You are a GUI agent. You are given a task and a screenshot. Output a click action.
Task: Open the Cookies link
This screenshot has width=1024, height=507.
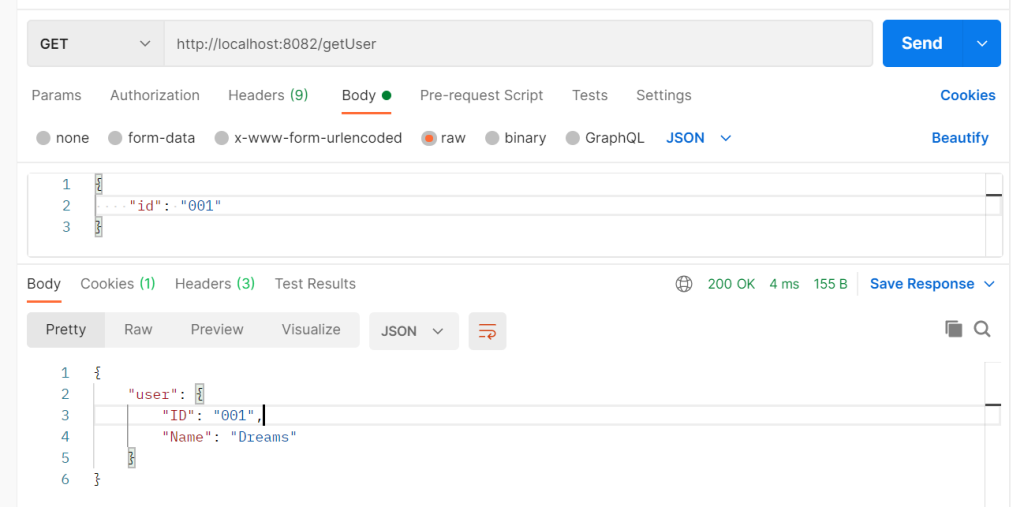967,95
